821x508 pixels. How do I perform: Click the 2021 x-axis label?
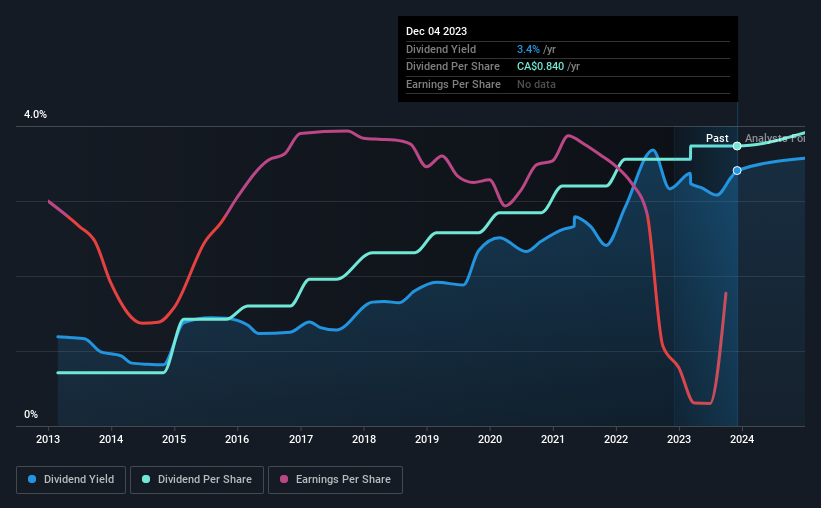pyautogui.click(x=553, y=439)
